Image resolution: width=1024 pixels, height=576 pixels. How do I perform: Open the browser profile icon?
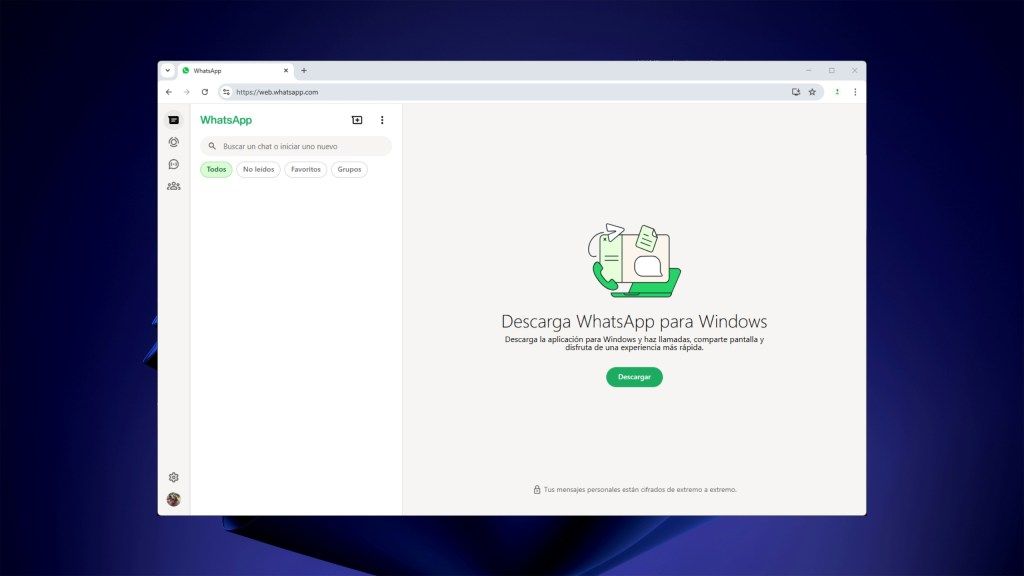837,92
